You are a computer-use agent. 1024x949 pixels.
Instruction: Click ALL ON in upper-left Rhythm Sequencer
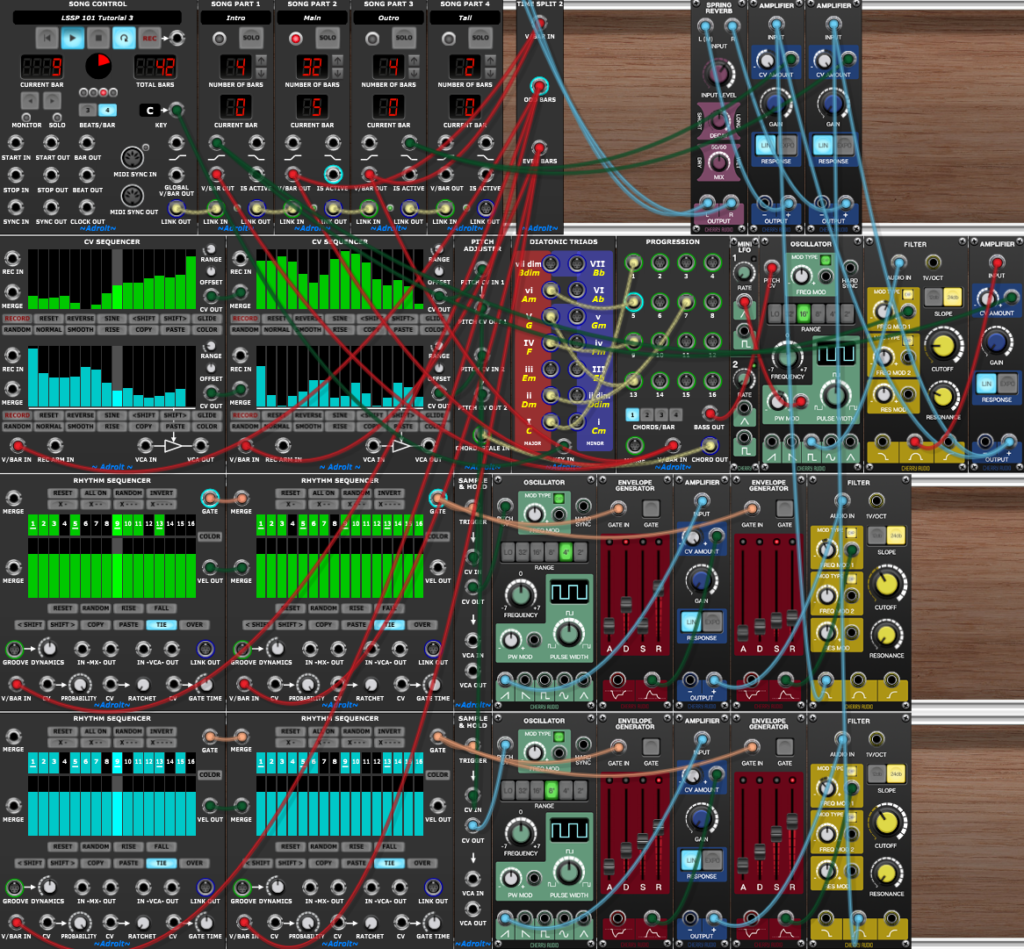(x=95, y=493)
